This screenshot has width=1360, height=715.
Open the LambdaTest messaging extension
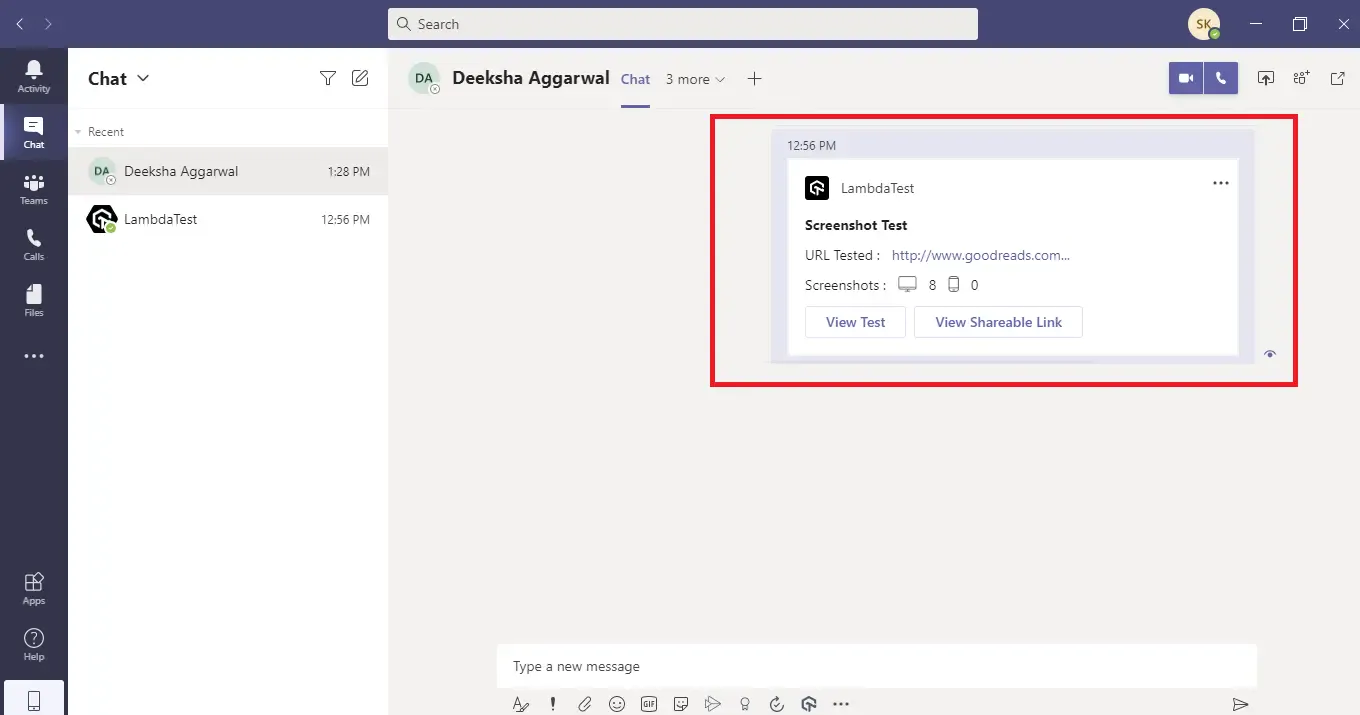[x=809, y=704]
